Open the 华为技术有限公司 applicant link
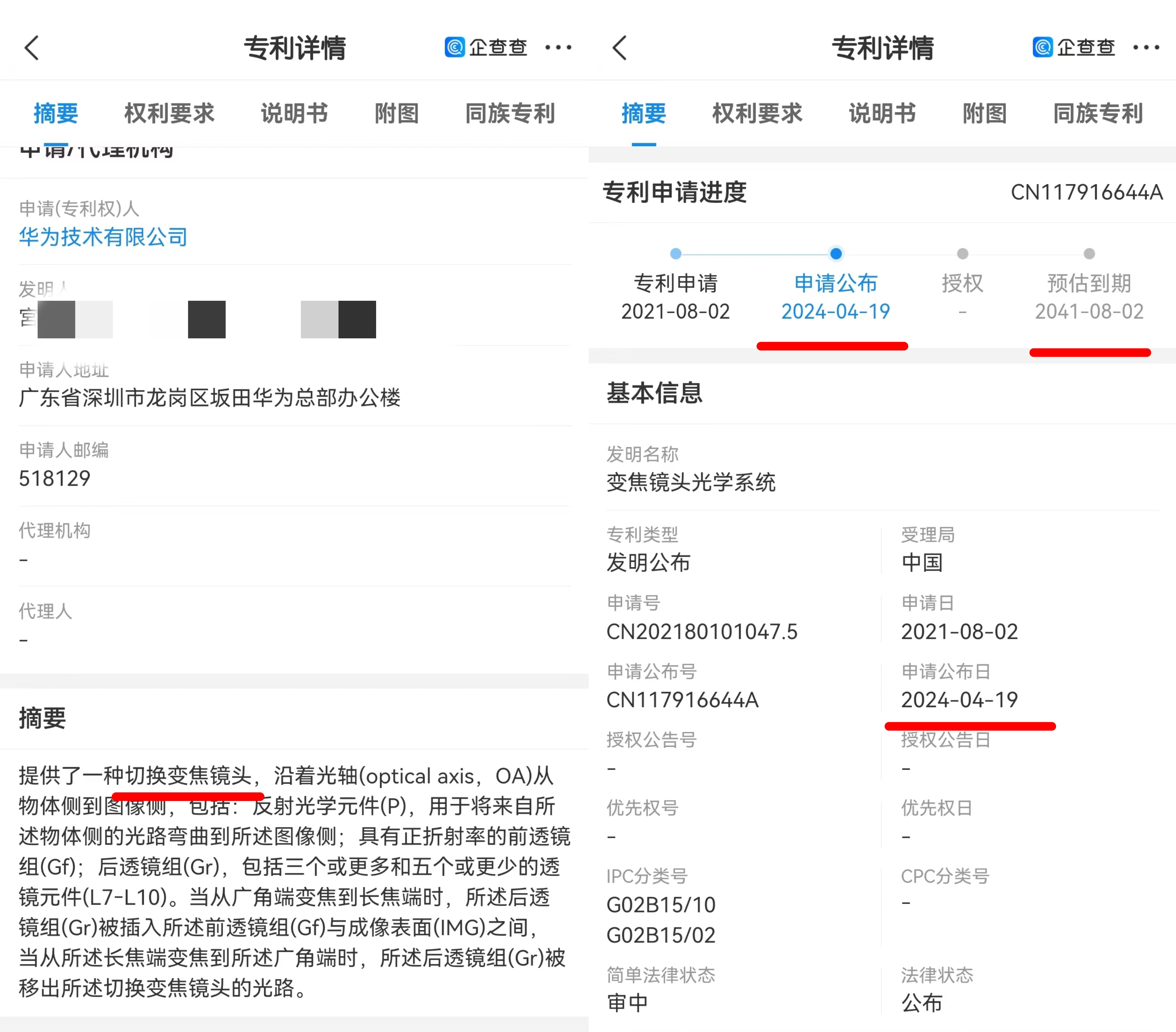The width and height of the screenshot is (1176, 1032). (102, 237)
